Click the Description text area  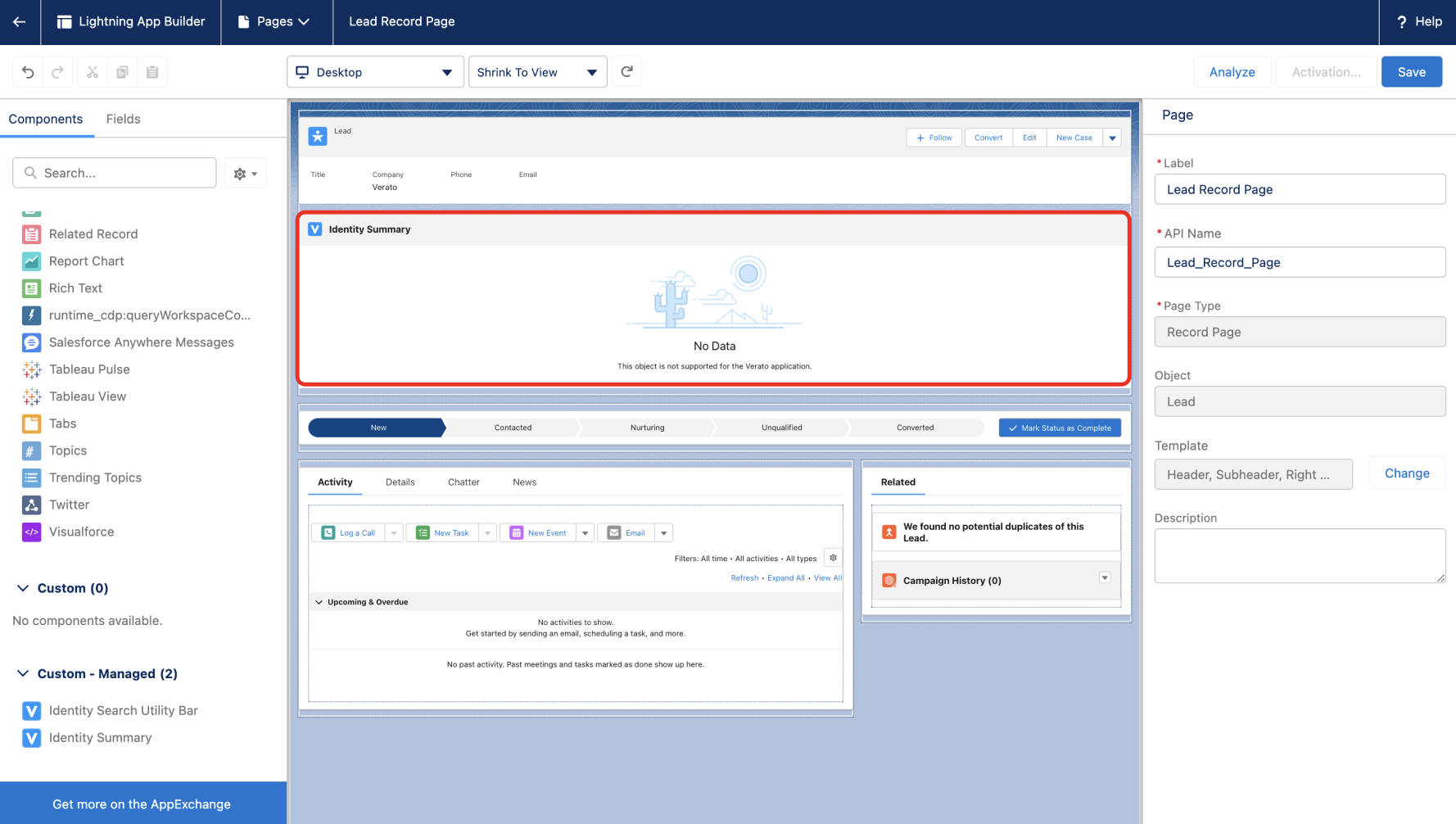1300,556
